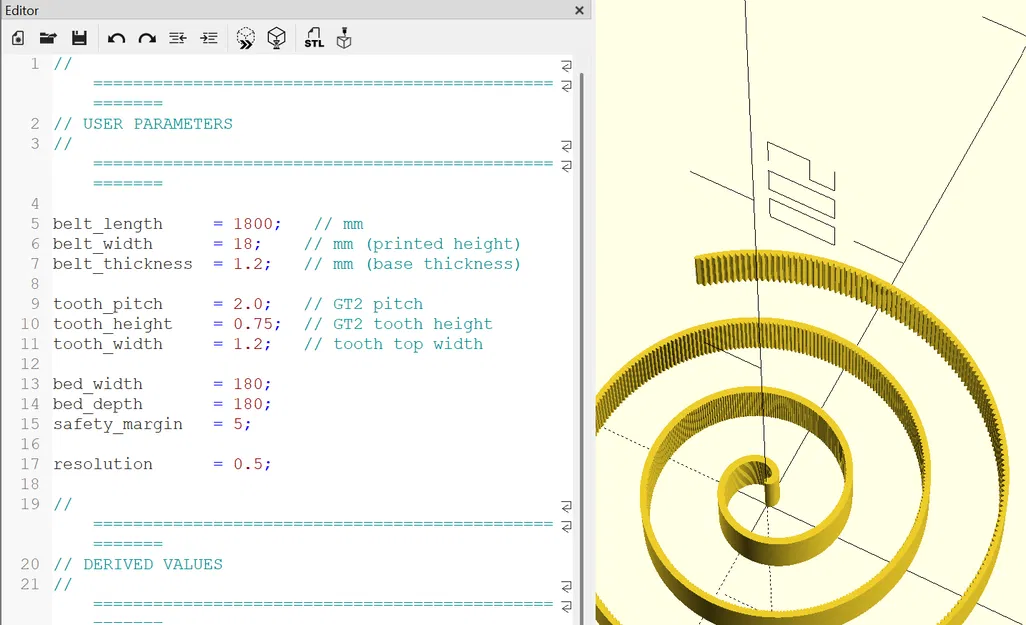Viewport: 1026px width, 625px height.
Task: Click the New file icon in Editor toolbar
Action: coord(18,38)
